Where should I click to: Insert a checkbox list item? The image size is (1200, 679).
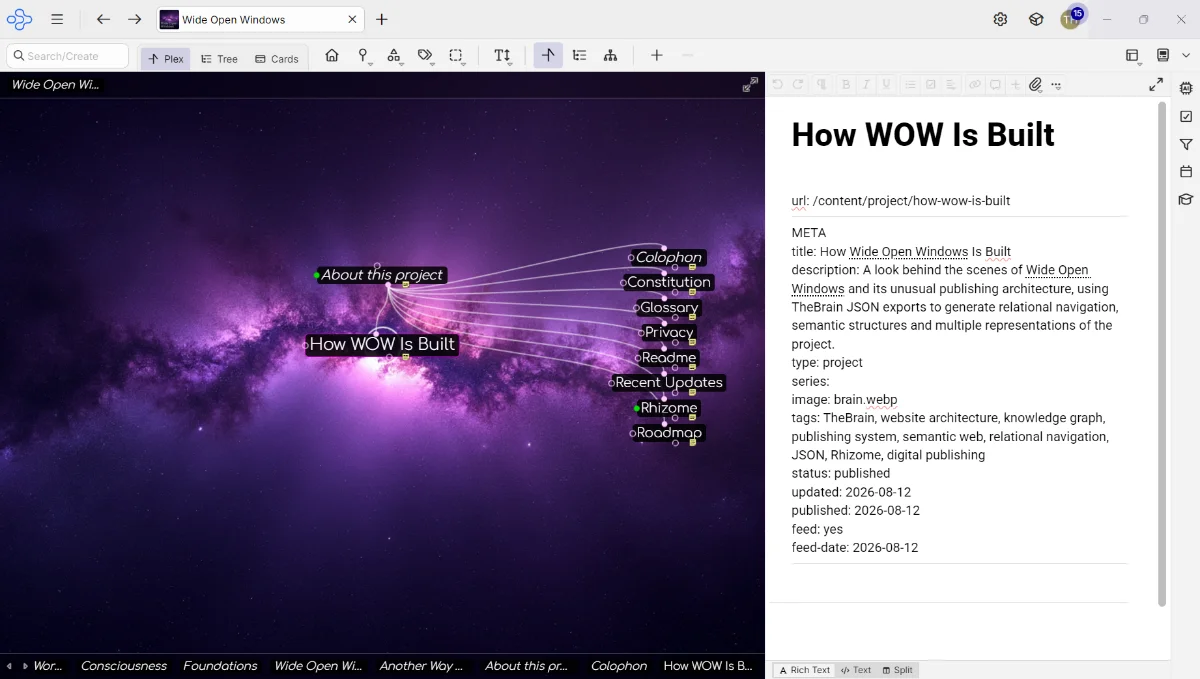[x=931, y=85]
